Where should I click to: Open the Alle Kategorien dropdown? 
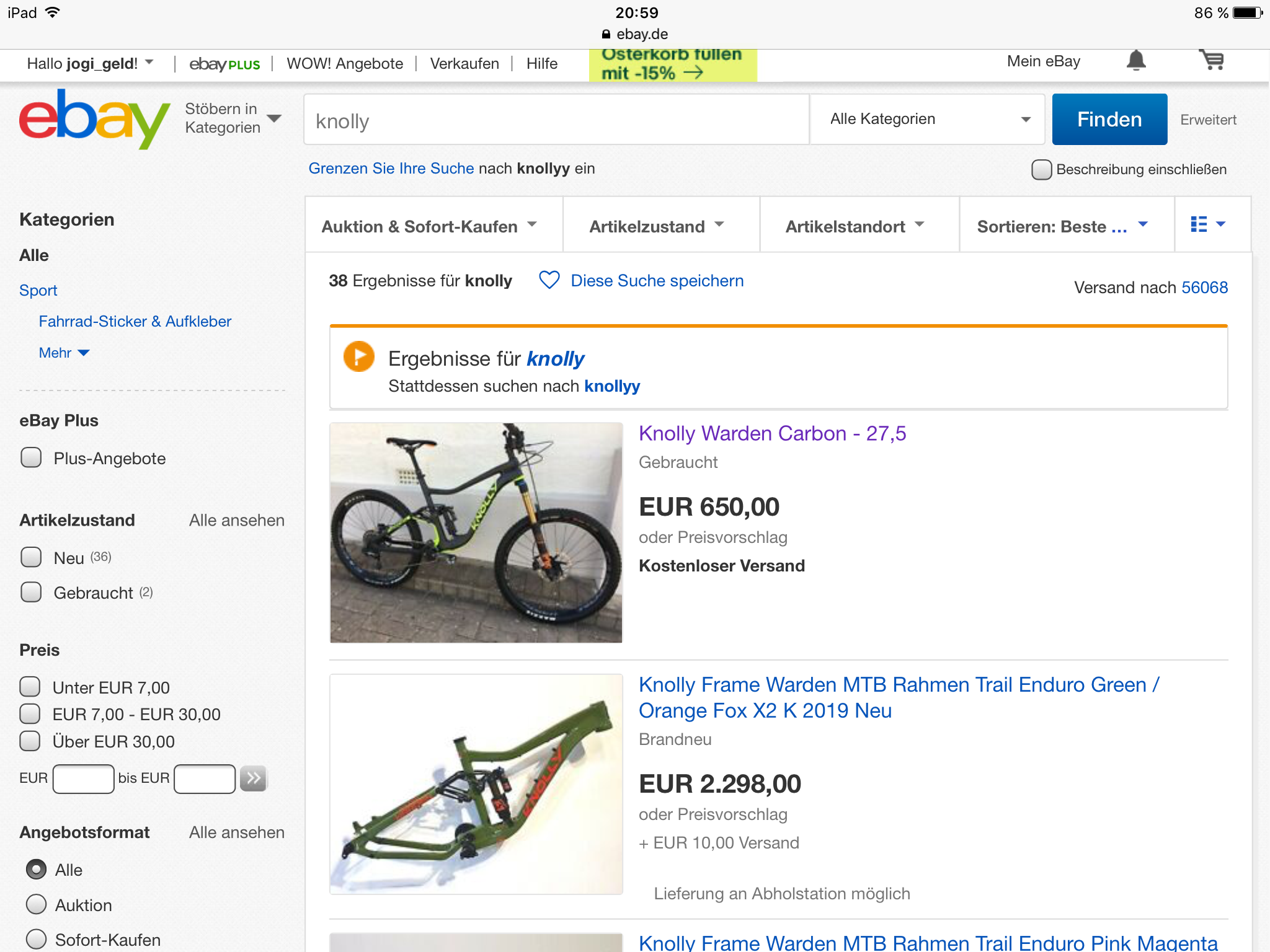(x=927, y=119)
